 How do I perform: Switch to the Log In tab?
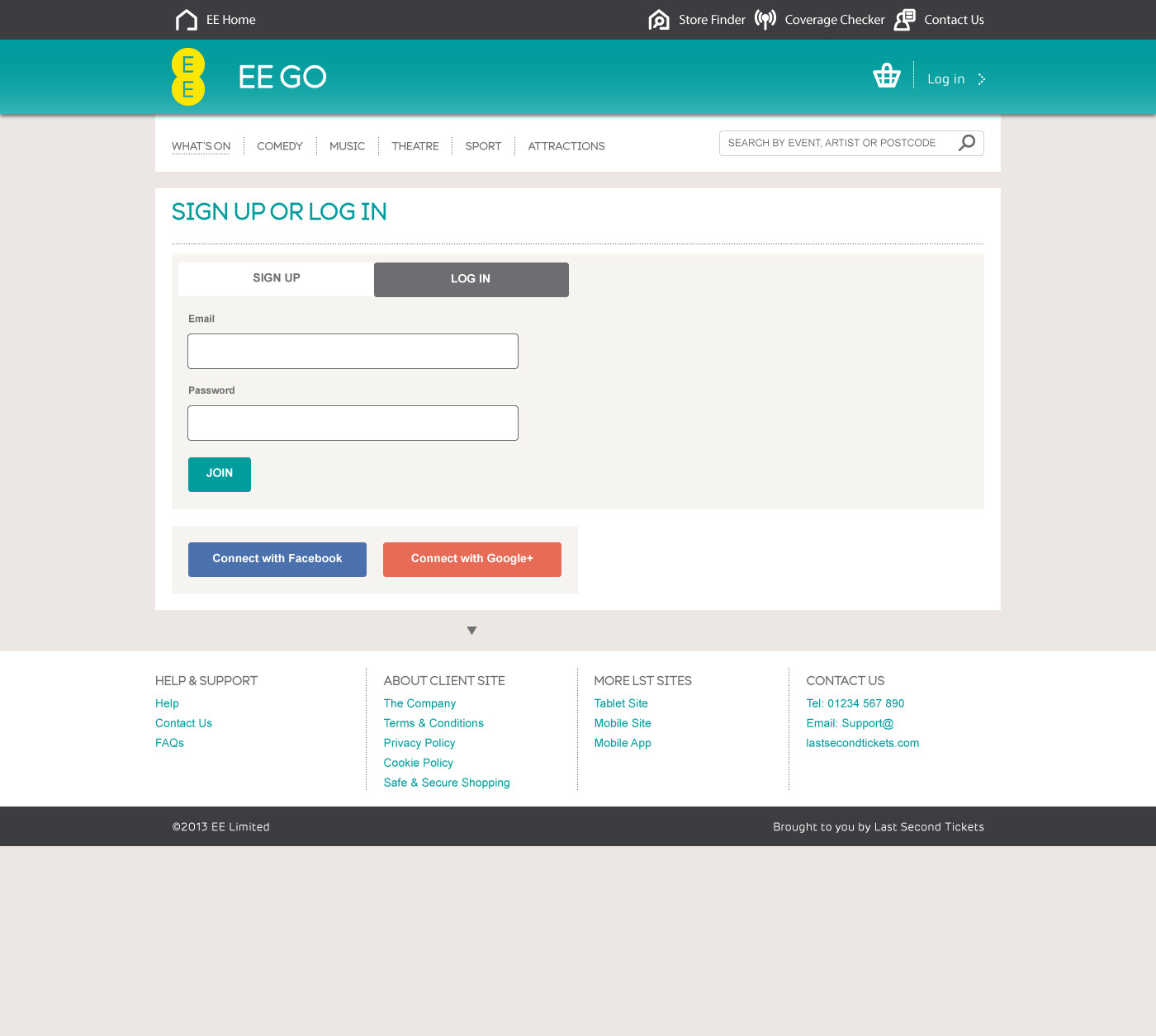pos(471,280)
